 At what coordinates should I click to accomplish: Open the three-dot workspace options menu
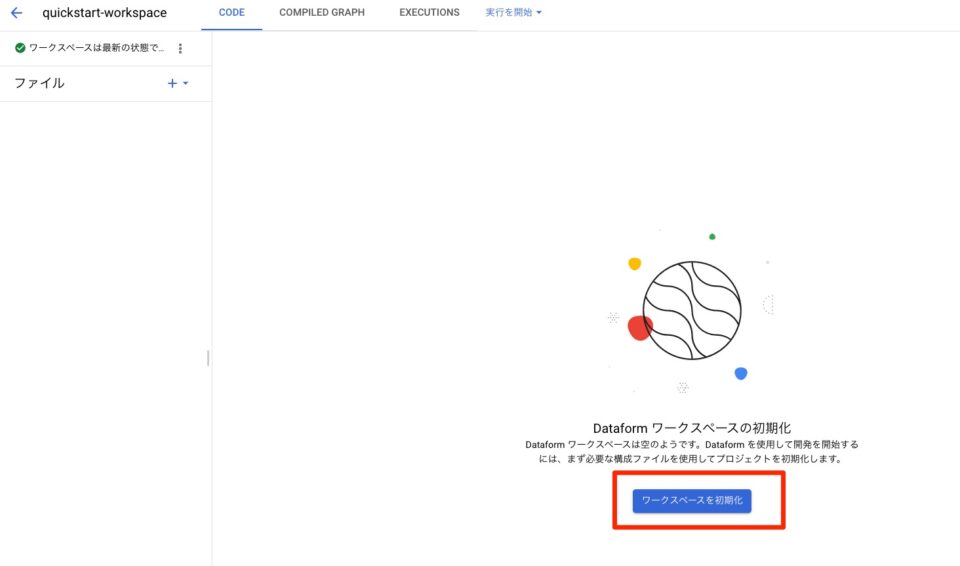click(x=180, y=48)
